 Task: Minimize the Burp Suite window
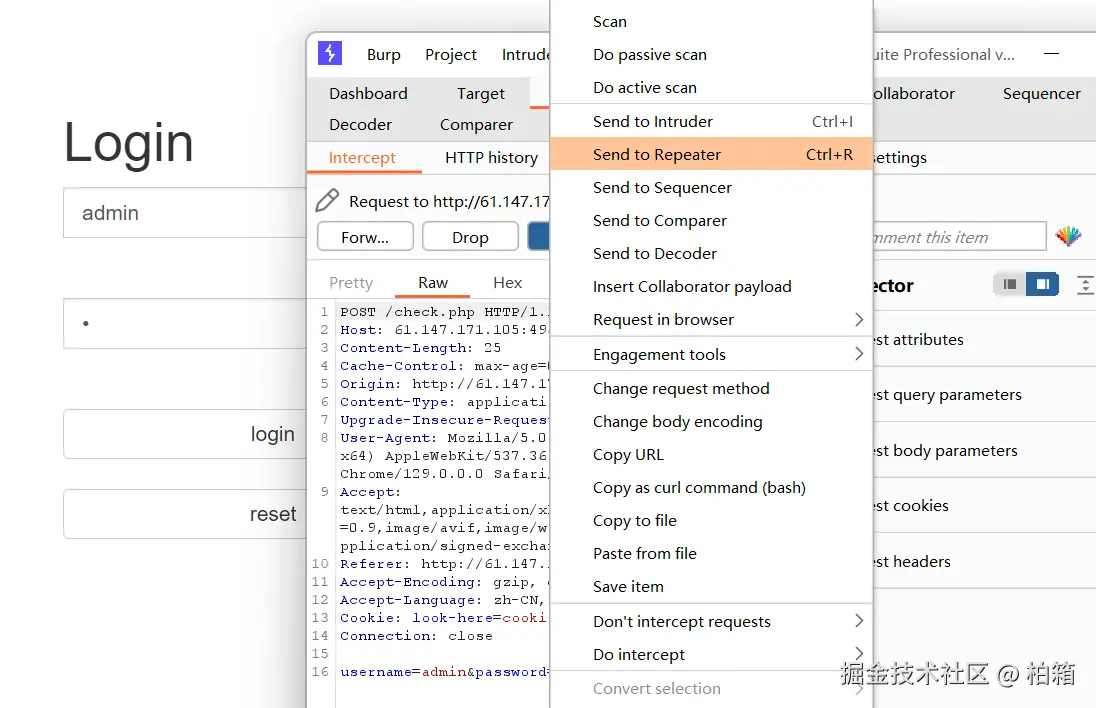tap(1051, 54)
